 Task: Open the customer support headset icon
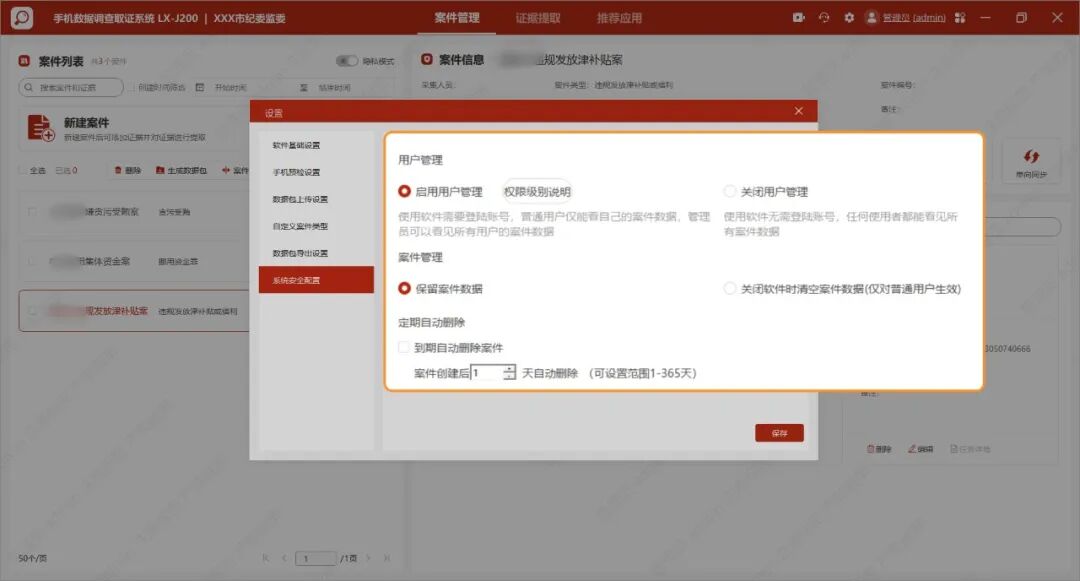click(x=824, y=17)
